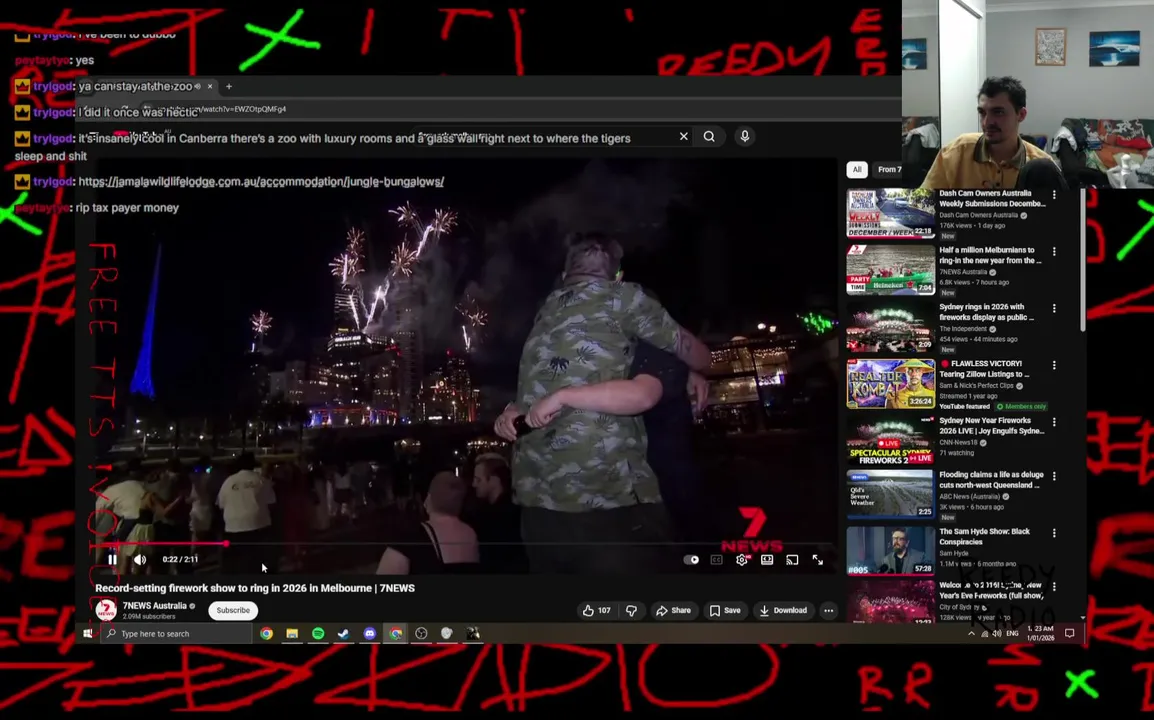Click the YouTube search magnifier button
This screenshot has height=720, width=1154.
coord(709,136)
